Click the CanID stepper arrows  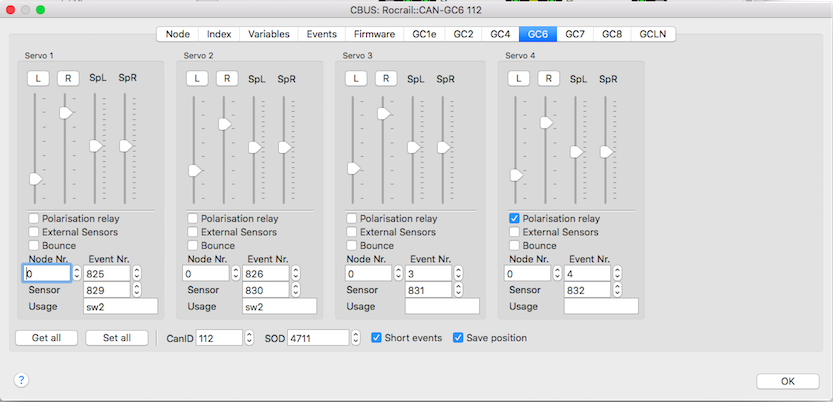[x=249, y=338]
